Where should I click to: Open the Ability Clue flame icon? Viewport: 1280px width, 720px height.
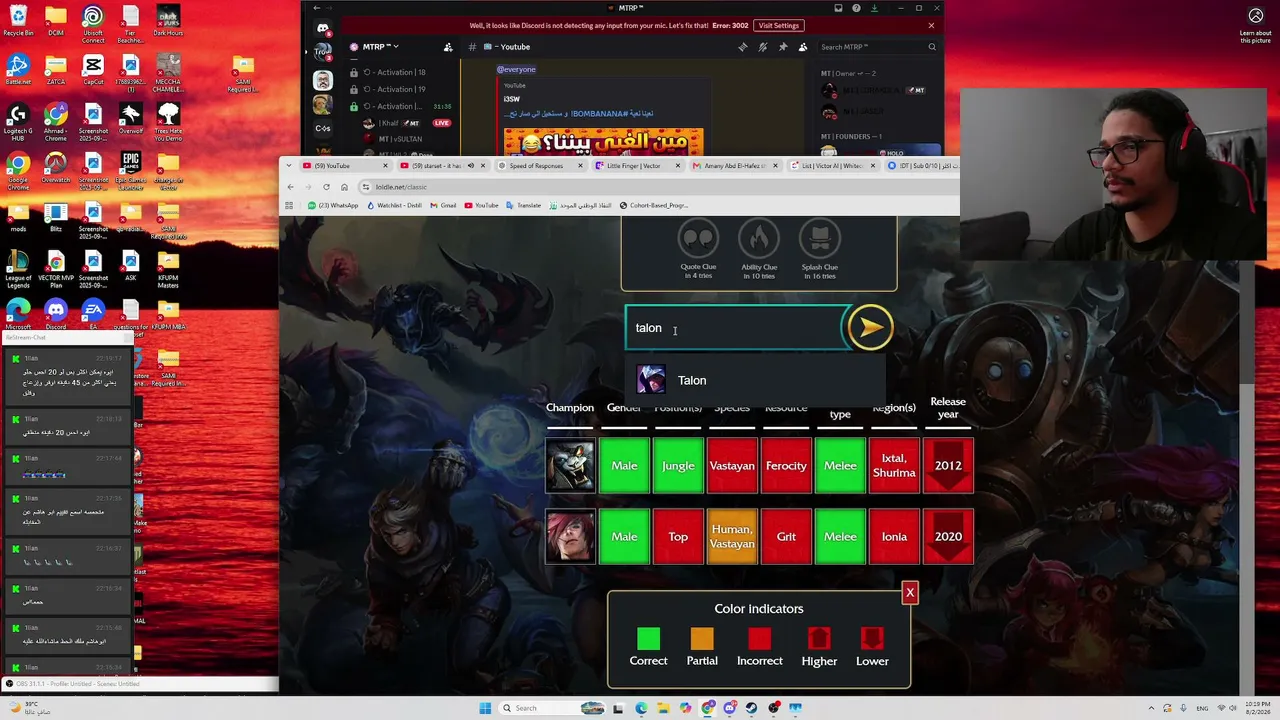point(759,240)
